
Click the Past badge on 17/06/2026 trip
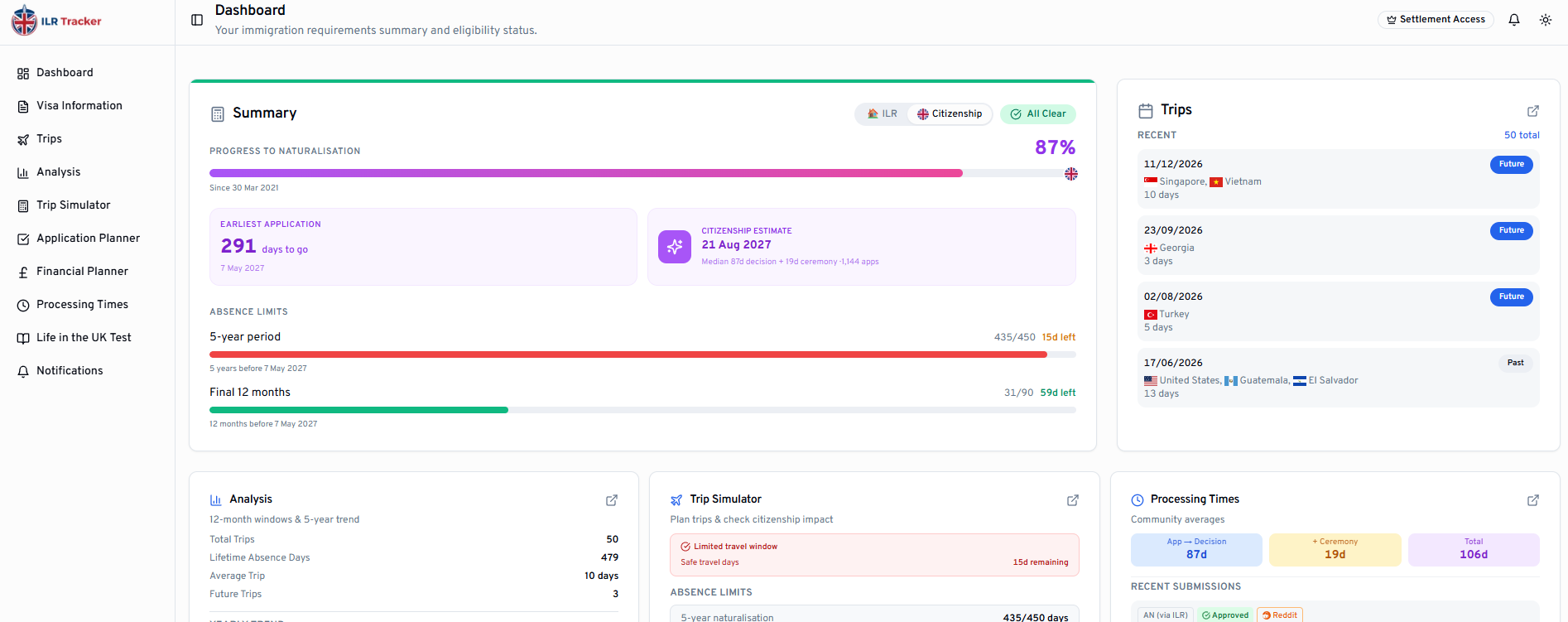pyautogui.click(x=1516, y=363)
